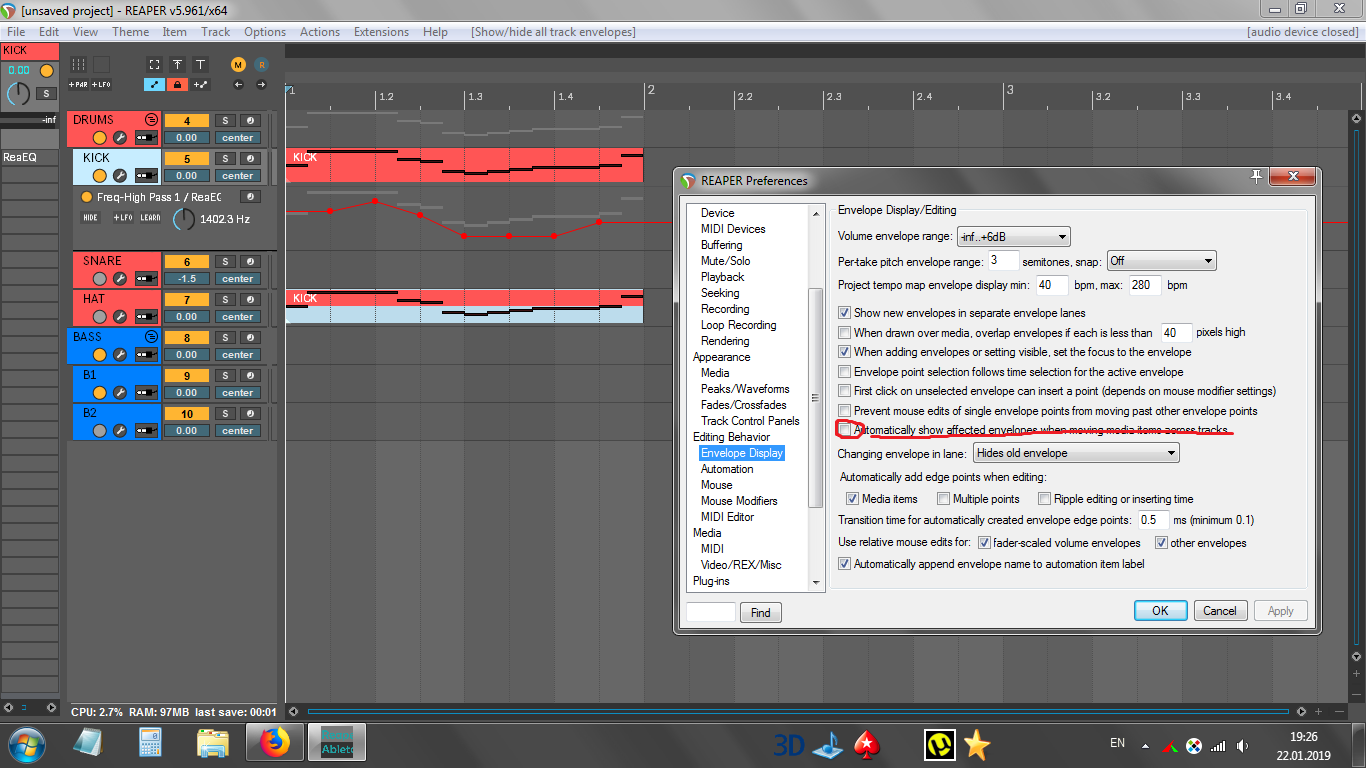Open the Track menu

coord(216,32)
